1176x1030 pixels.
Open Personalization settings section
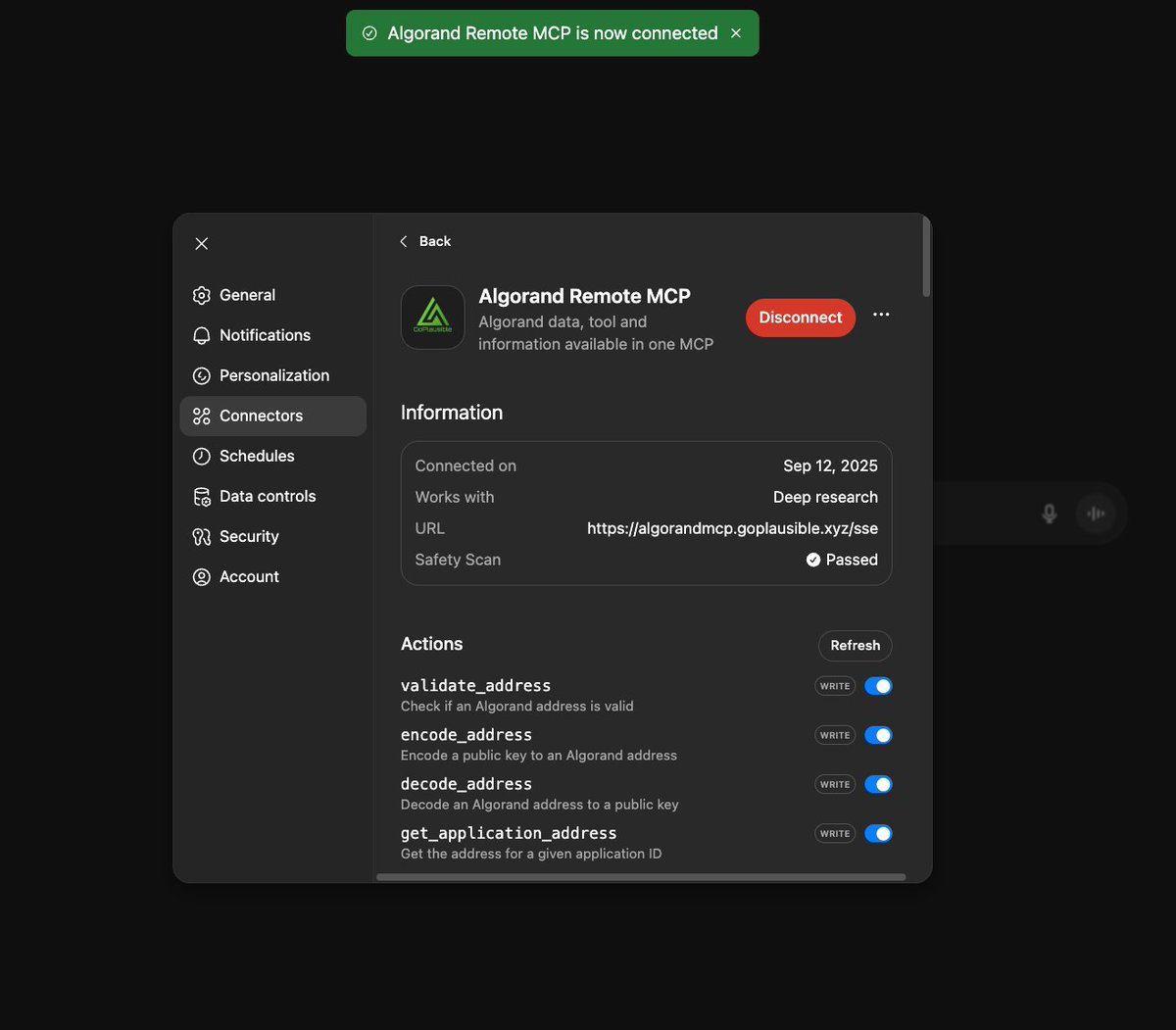pos(273,375)
